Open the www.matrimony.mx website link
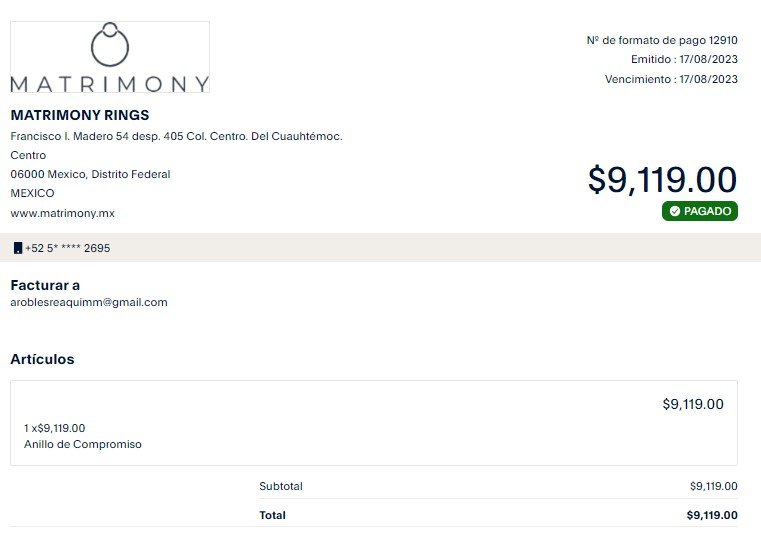Image resolution: width=761 pixels, height=551 pixels. point(63,213)
